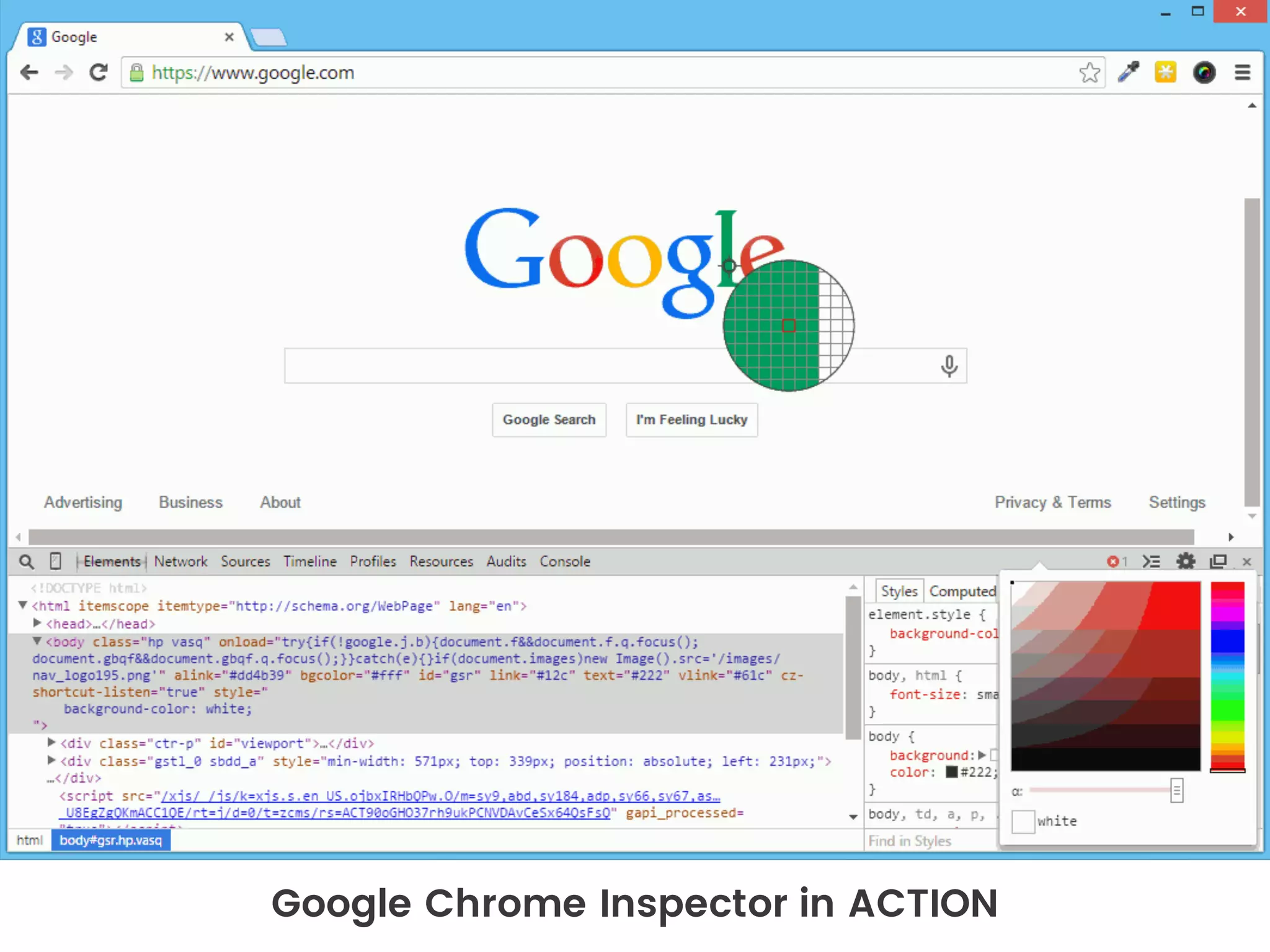Click the vertical hue strip

point(1227,676)
